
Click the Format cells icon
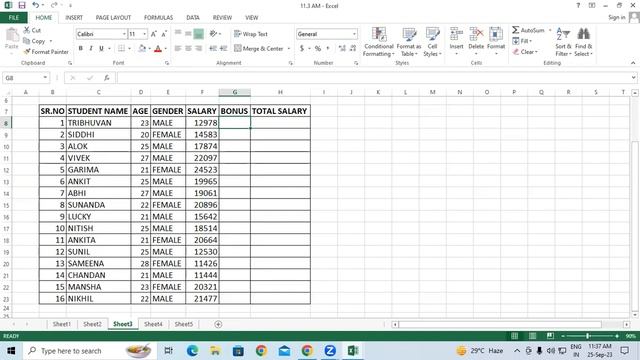tap(496, 34)
